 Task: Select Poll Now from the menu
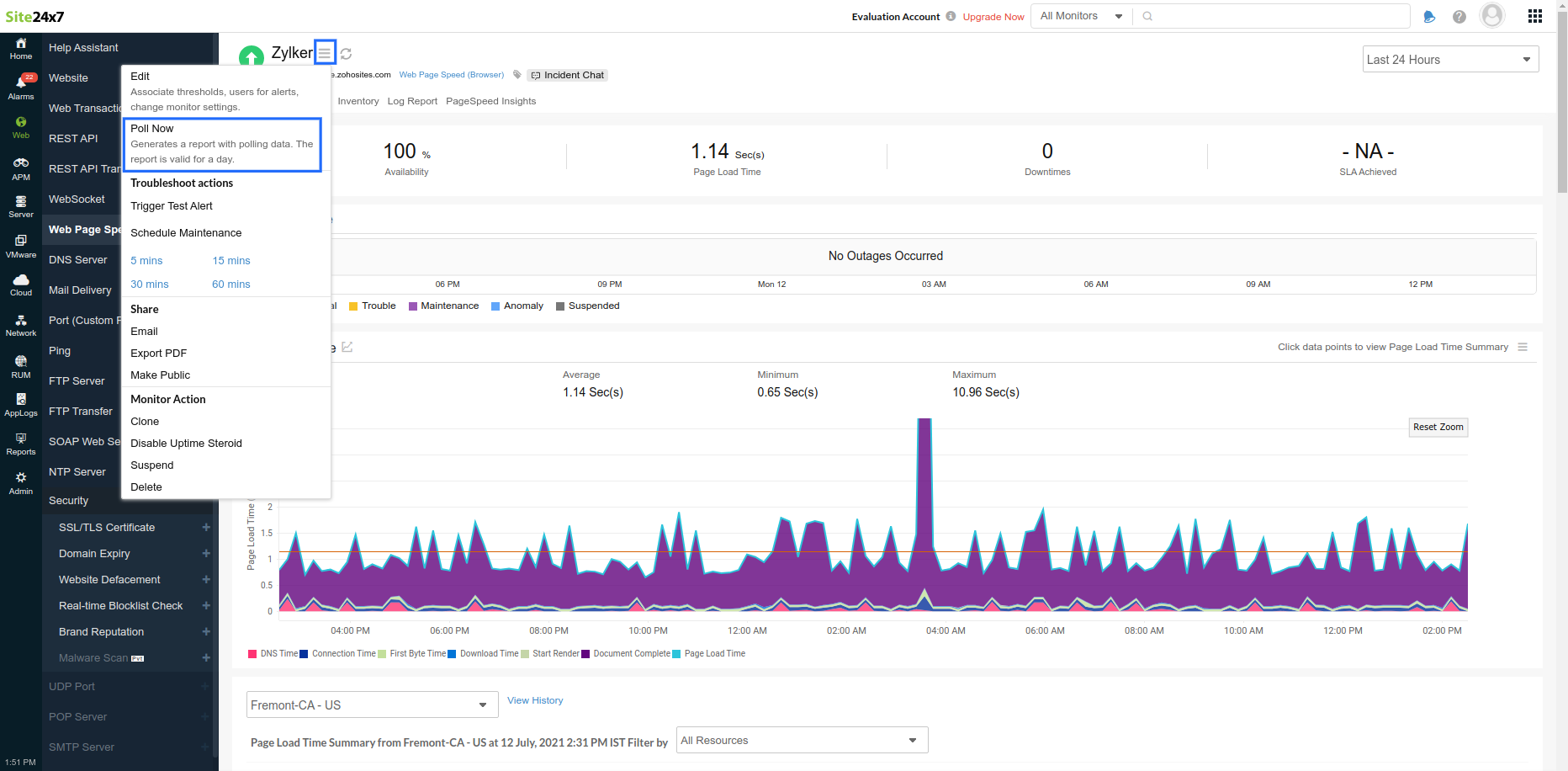[152, 129]
